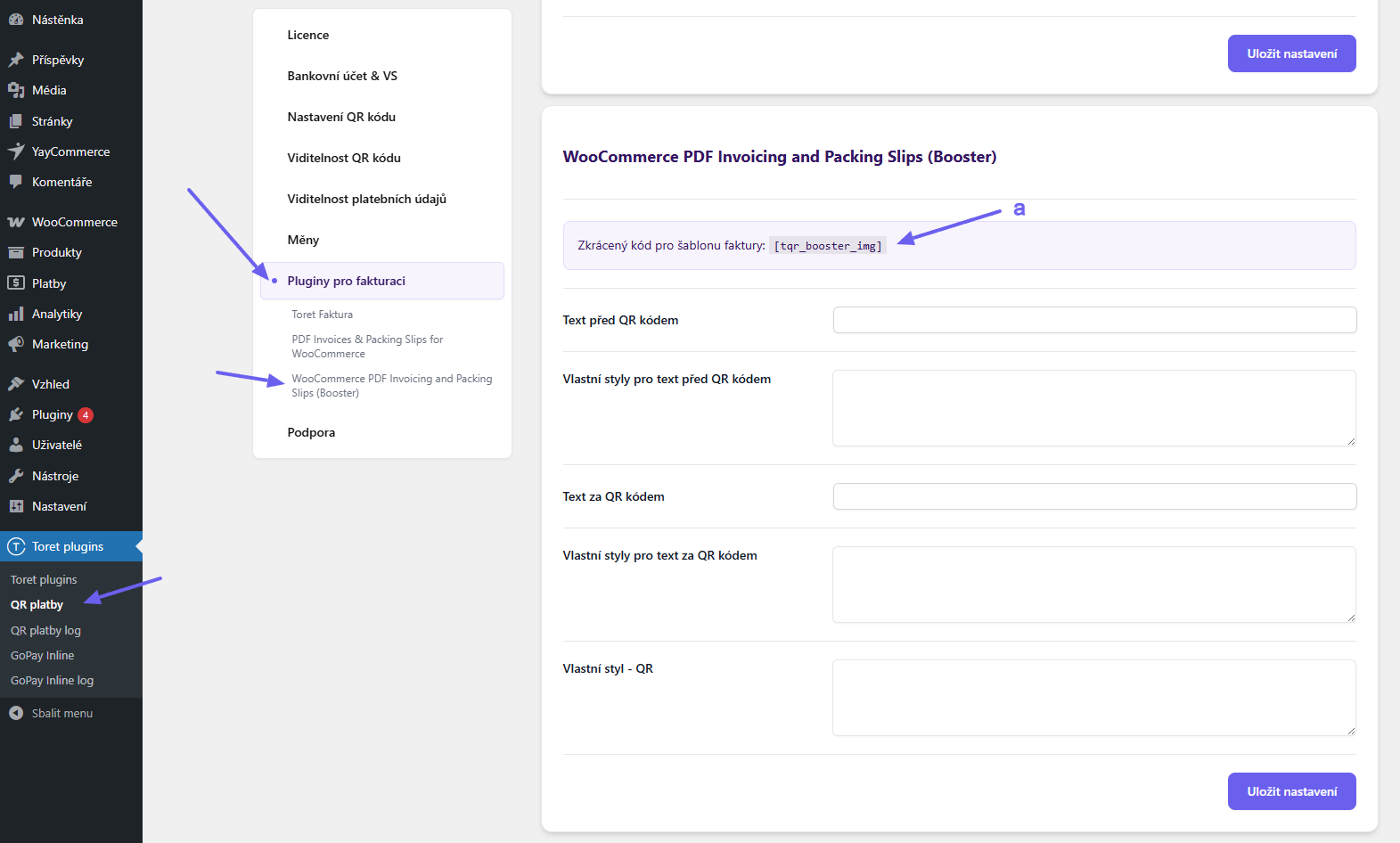The image size is (1400, 843).
Task: Click the WooCommerce logo icon
Action: click(x=16, y=222)
